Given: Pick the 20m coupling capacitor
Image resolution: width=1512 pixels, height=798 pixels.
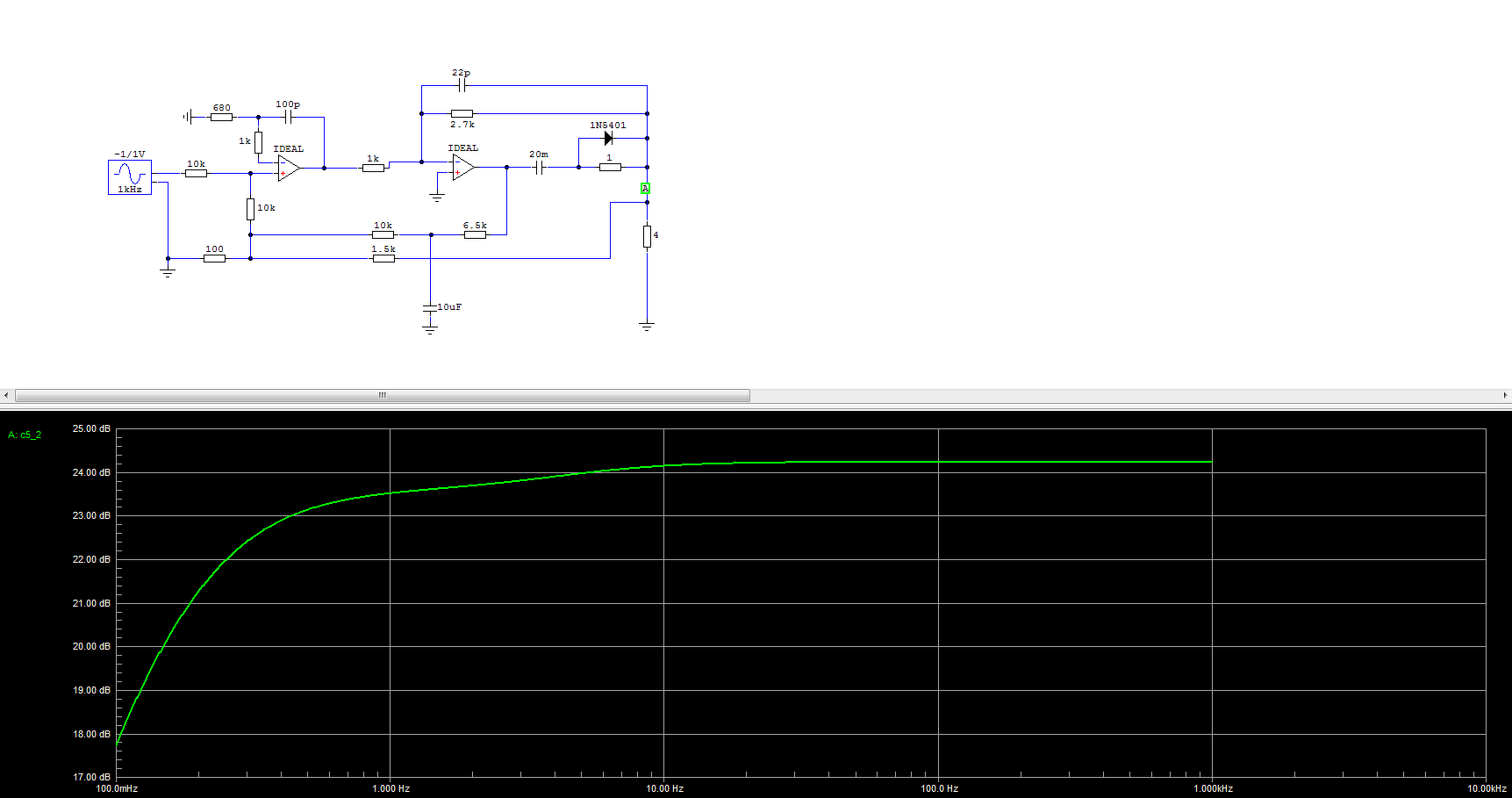Looking at the screenshot, I should [540, 167].
